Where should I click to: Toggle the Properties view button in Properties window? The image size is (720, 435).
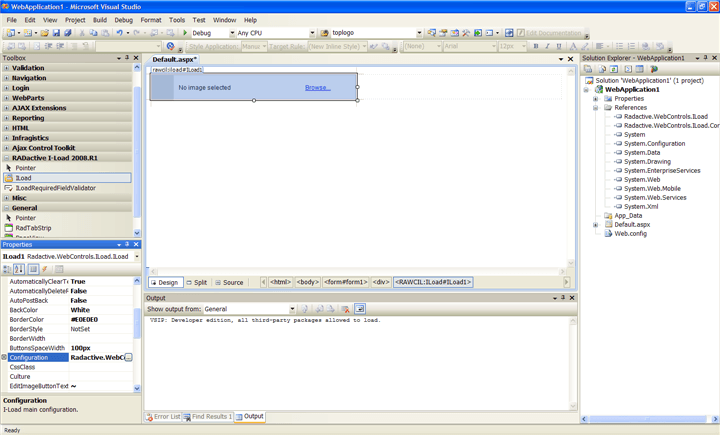33,269
